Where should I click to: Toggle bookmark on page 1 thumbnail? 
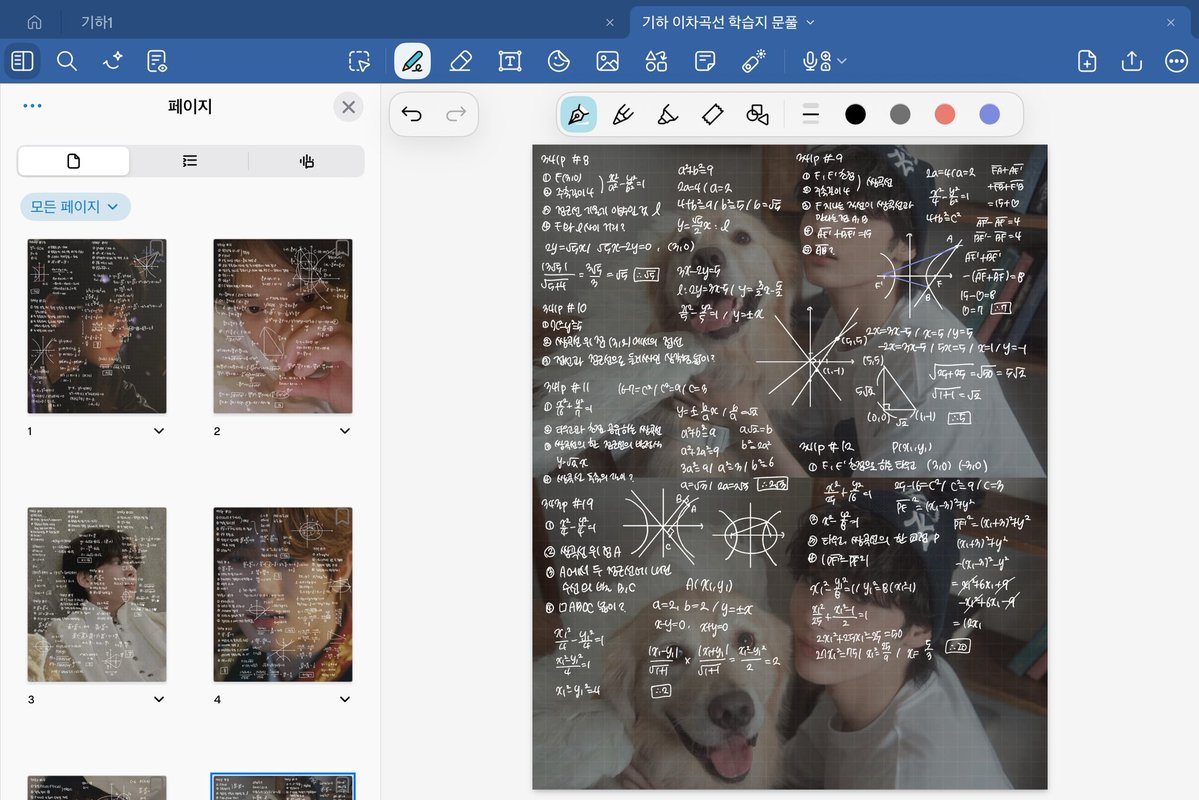click(x=156, y=249)
